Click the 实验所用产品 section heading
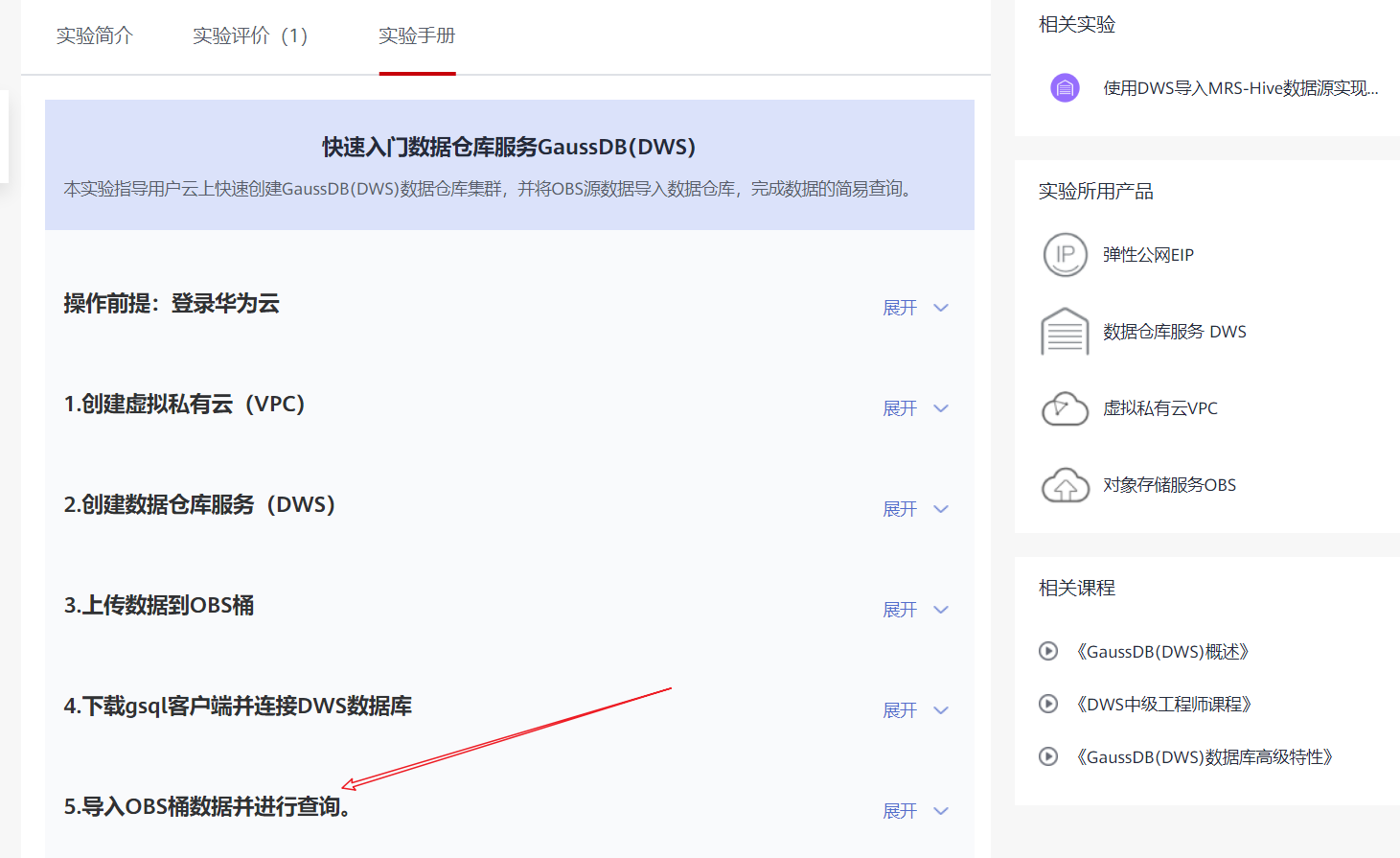This screenshot has height=858, width=1400. 1096,191
